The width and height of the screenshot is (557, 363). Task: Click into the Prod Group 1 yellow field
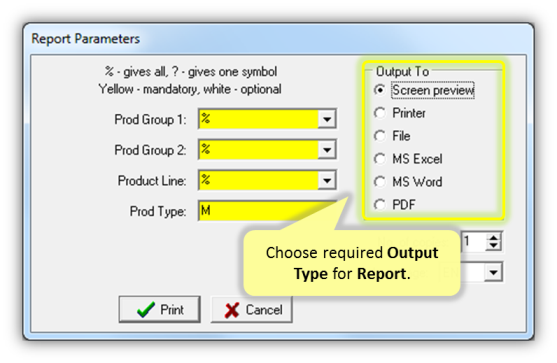click(x=259, y=119)
